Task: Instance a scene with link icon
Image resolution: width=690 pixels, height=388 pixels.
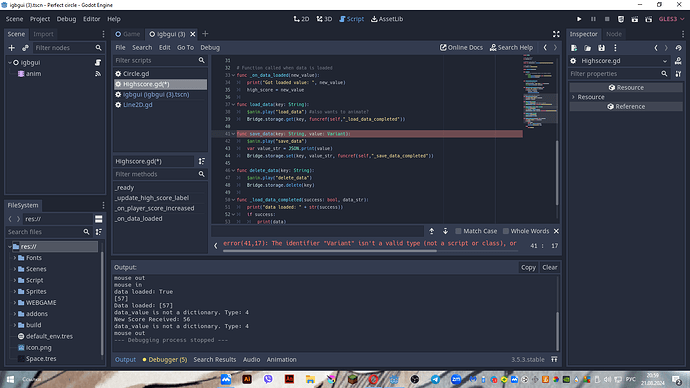Action: click(25, 48)
